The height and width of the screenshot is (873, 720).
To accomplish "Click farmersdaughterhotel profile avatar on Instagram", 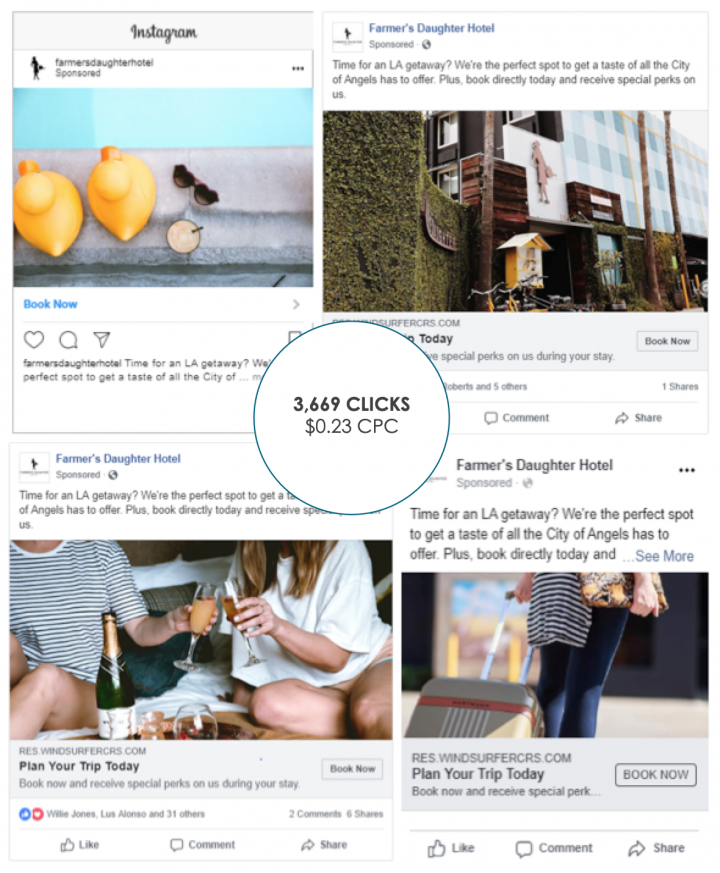I will tap(37, 67).
